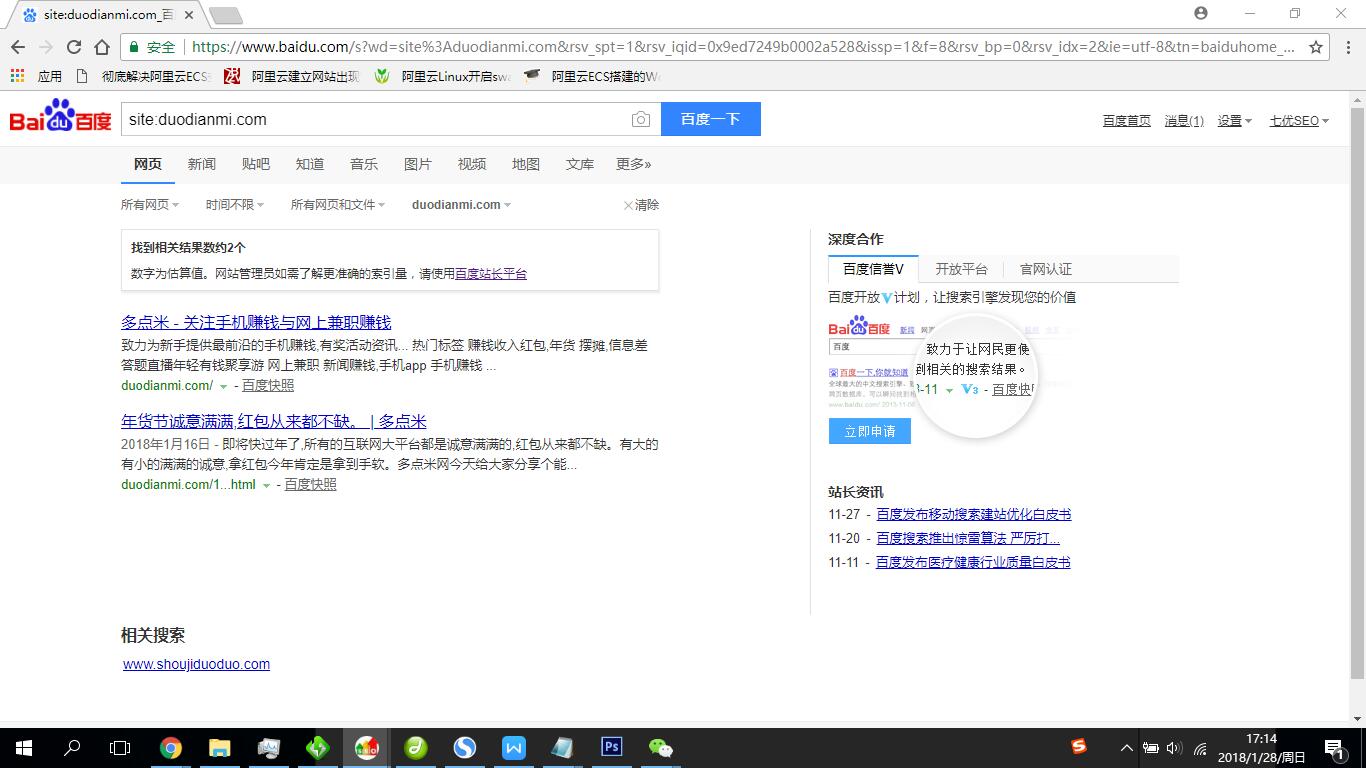Close the site:duodianmi.com tab

click(189, 15)
